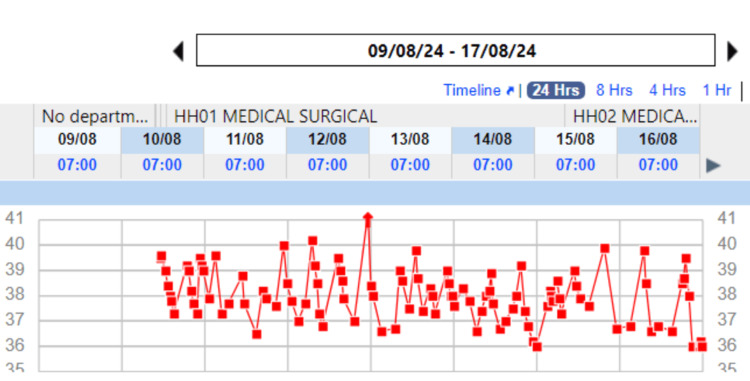This screenshot has width=750, height=381.
Task: Switch to 8 Hrs interval
Action: (614, 90)
